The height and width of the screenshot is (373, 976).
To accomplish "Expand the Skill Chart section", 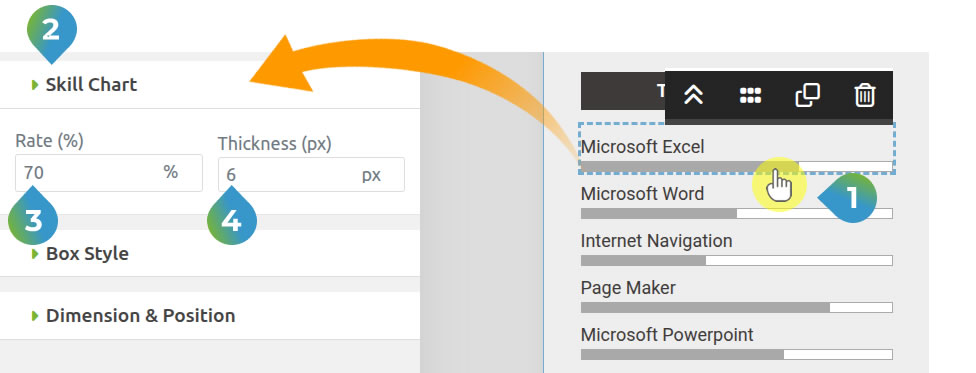I will (x=210, y=85).
